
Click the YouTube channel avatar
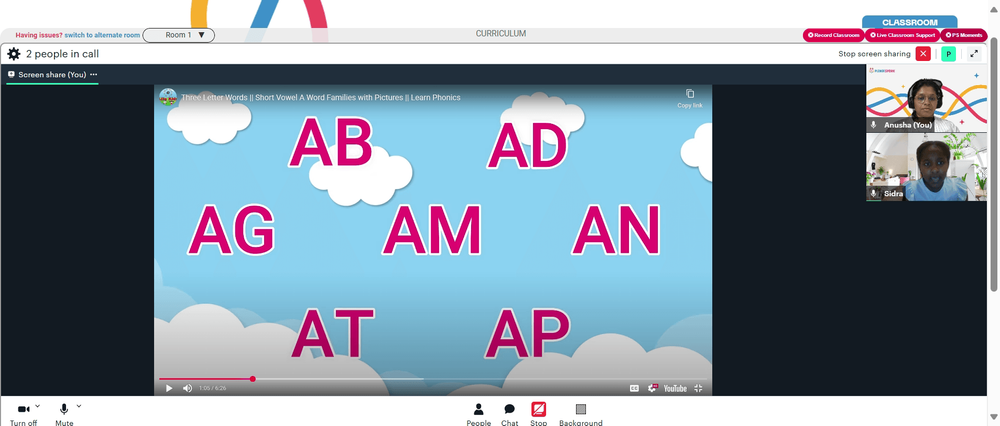168,97
